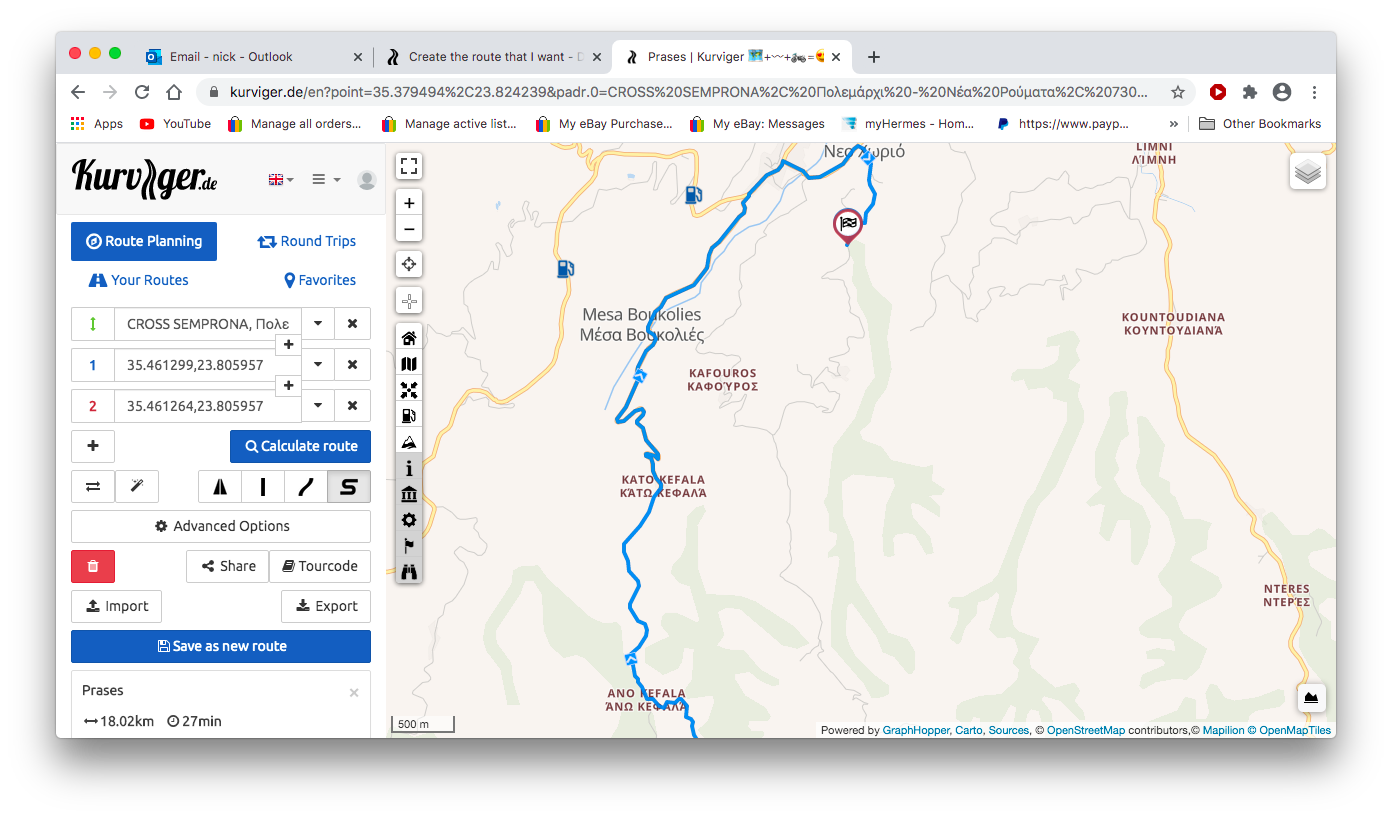
Task: Click the red trash delete route button
Action: (x=93, y=566)
